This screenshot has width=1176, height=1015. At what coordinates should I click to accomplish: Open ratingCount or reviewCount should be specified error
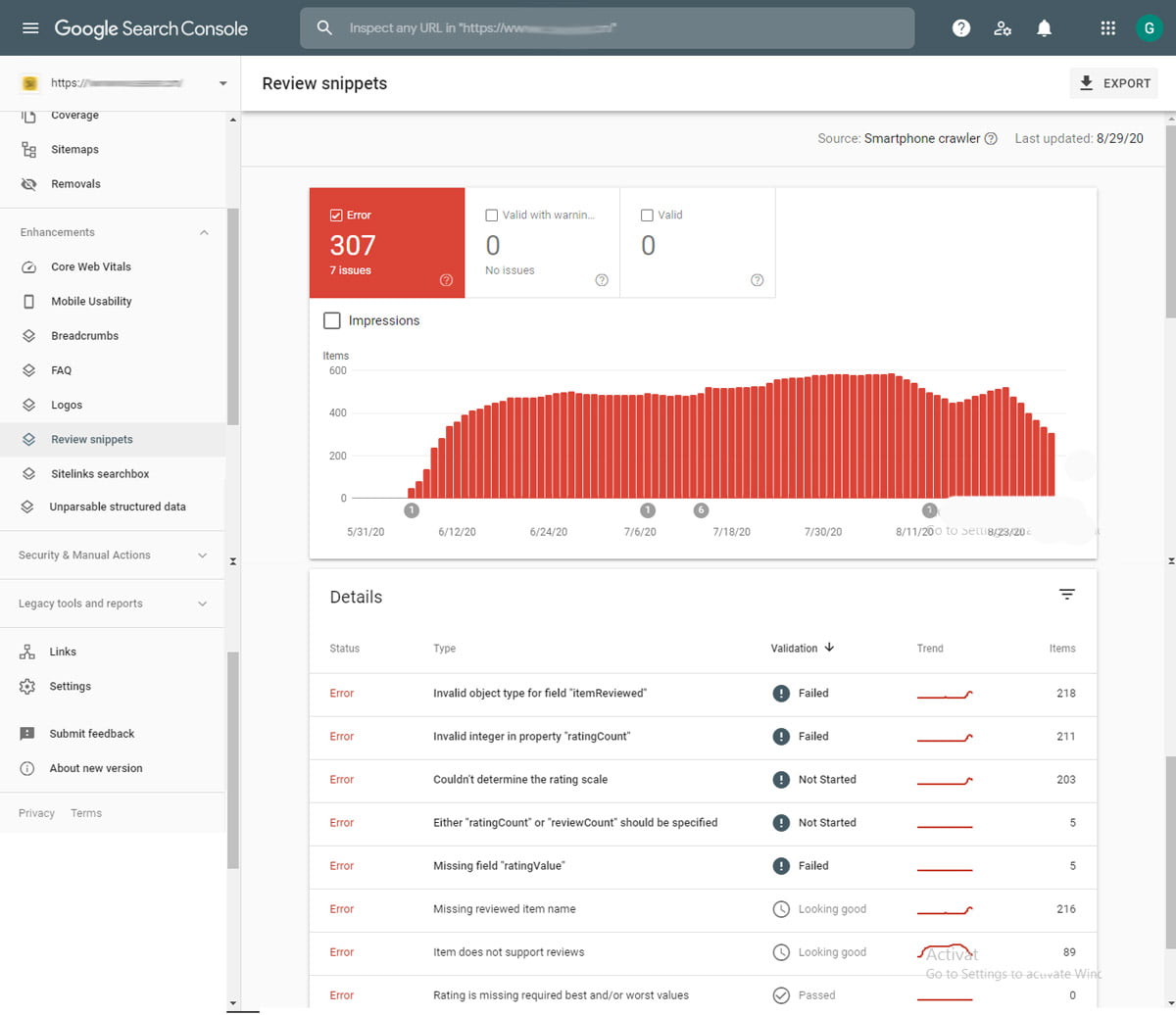(704, 823)
